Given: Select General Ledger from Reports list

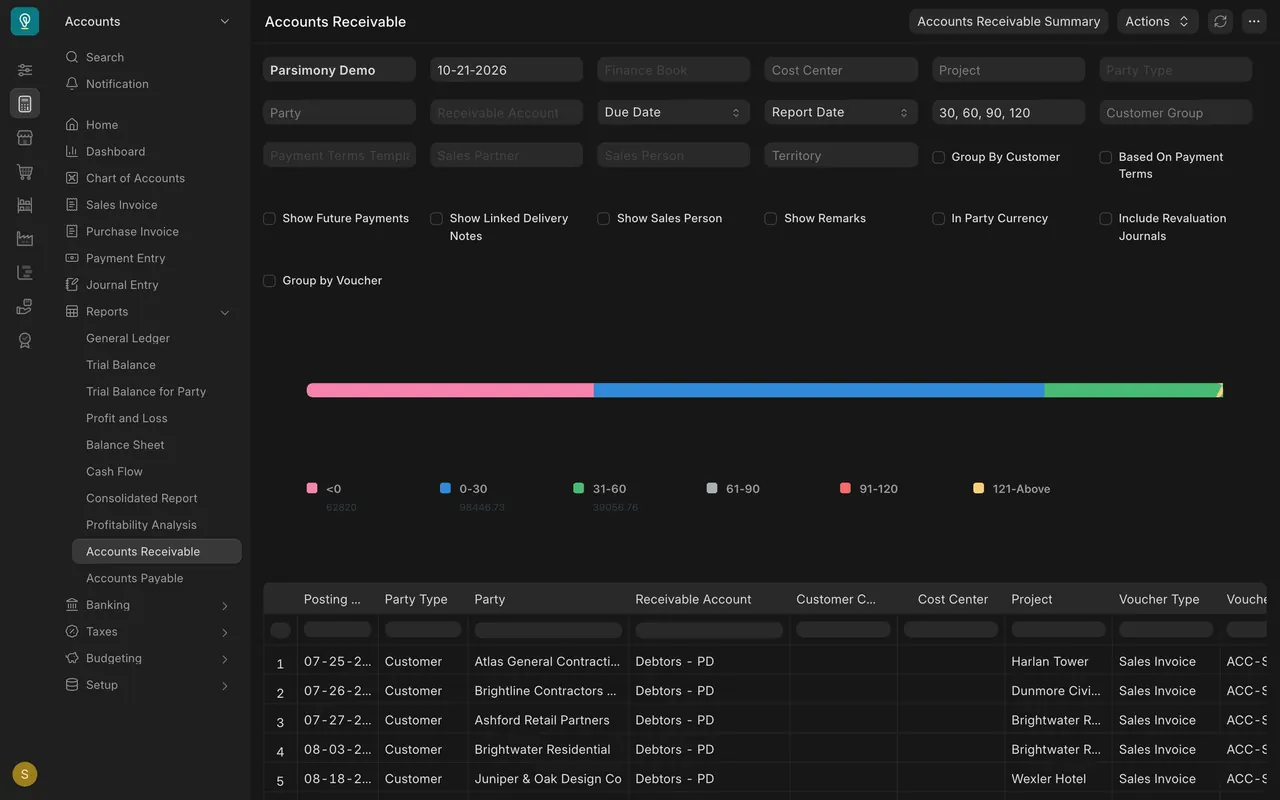Looking at the screenshot, I should [x=128, y=338].
